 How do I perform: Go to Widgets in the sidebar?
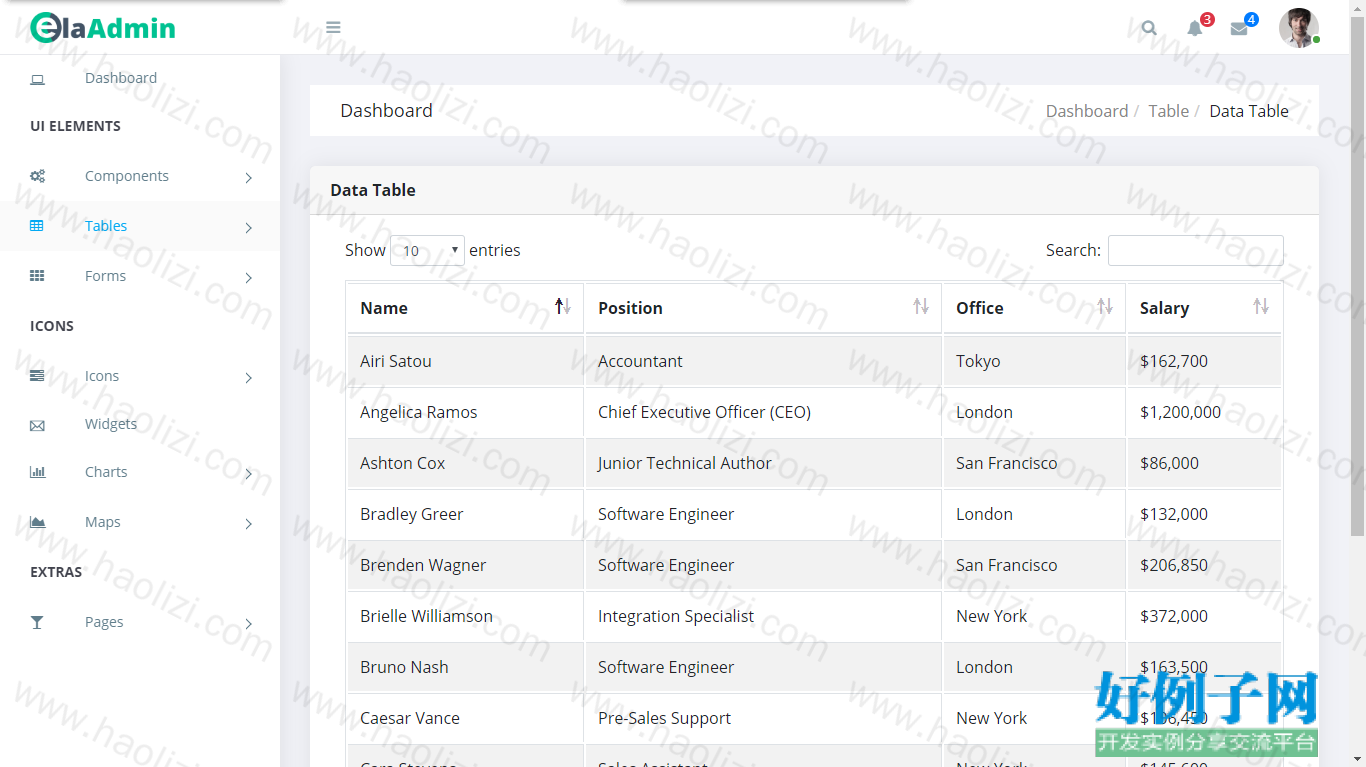(111, 424)
